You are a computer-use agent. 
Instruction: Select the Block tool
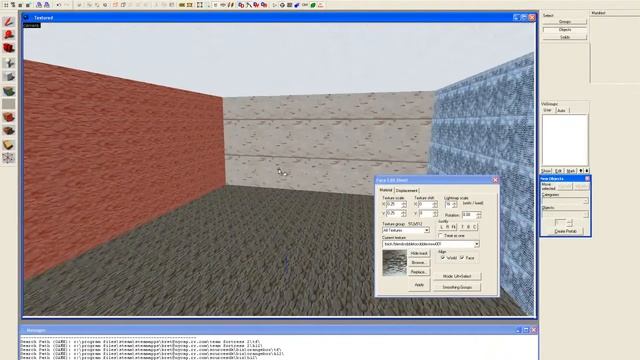(9, 77)
